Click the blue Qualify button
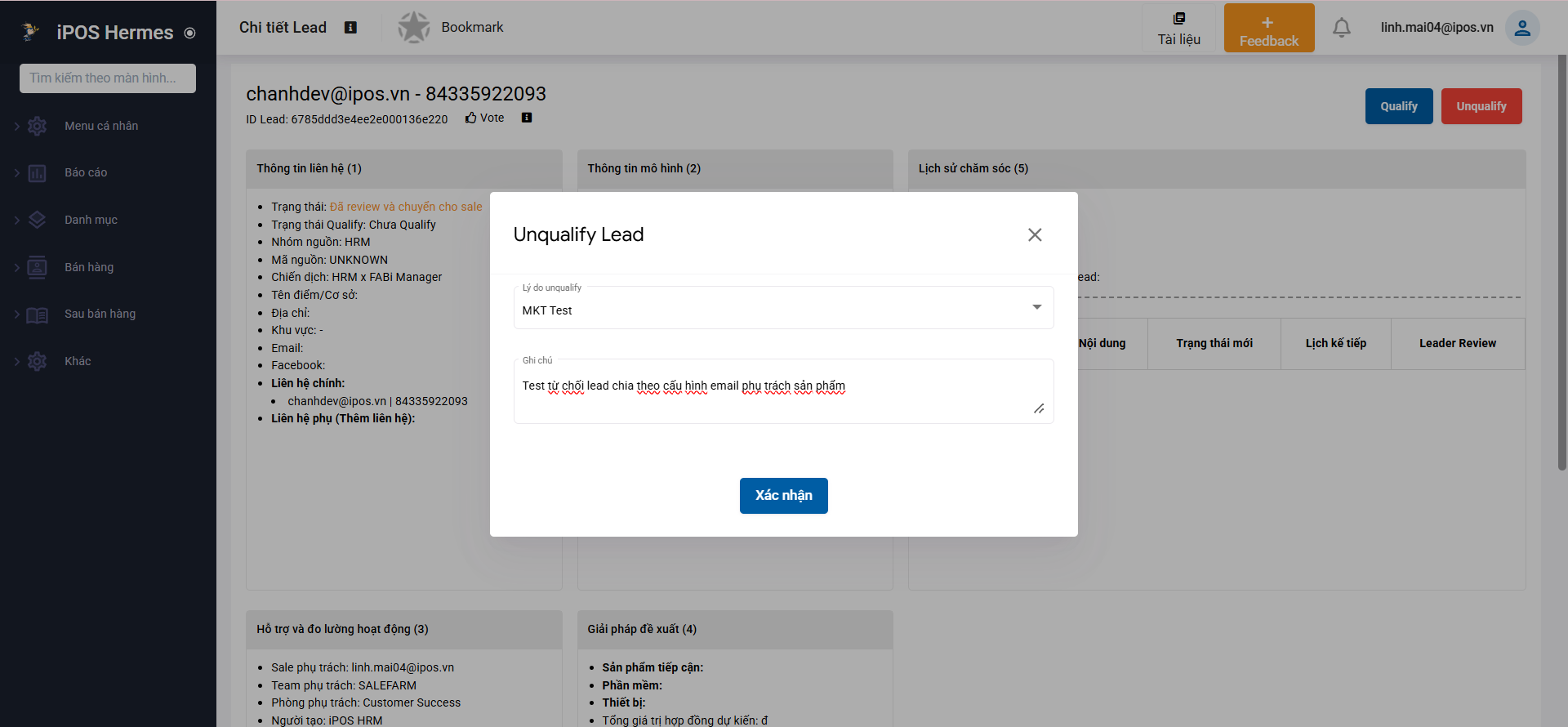This screenshot has height=727, width=1568. [1399, 106]
